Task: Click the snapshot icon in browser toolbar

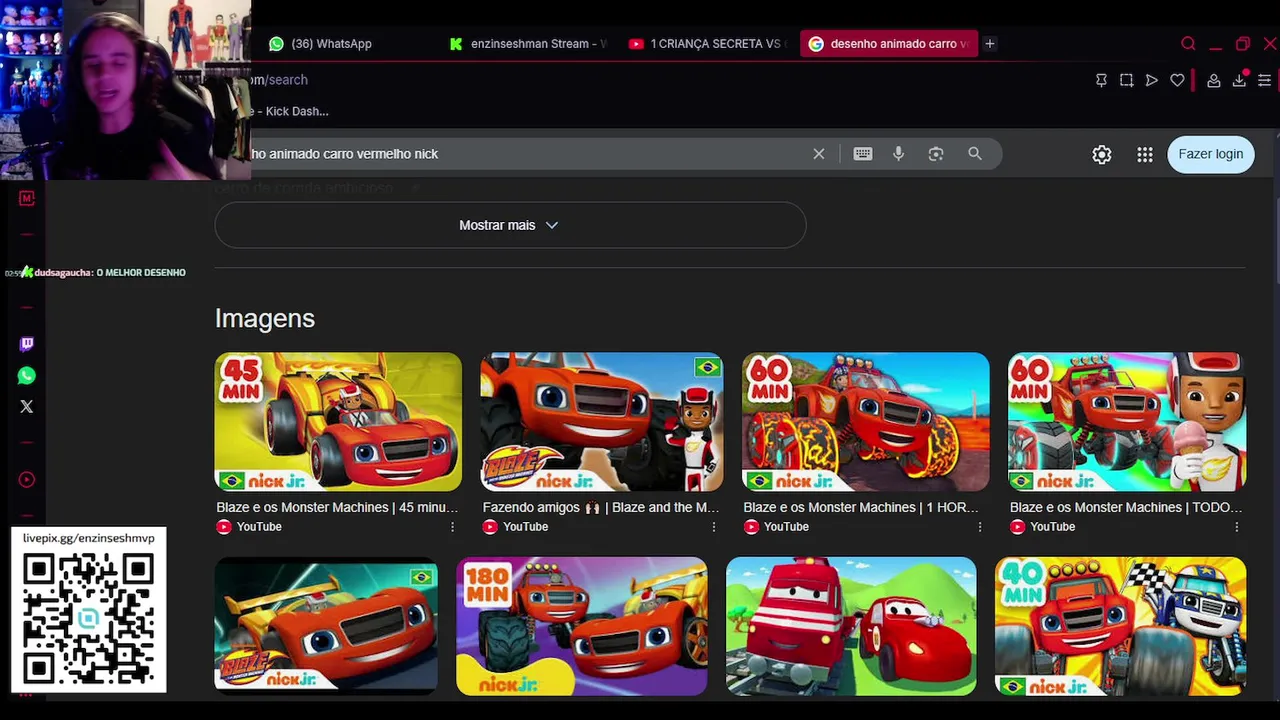Action: 1126,80
